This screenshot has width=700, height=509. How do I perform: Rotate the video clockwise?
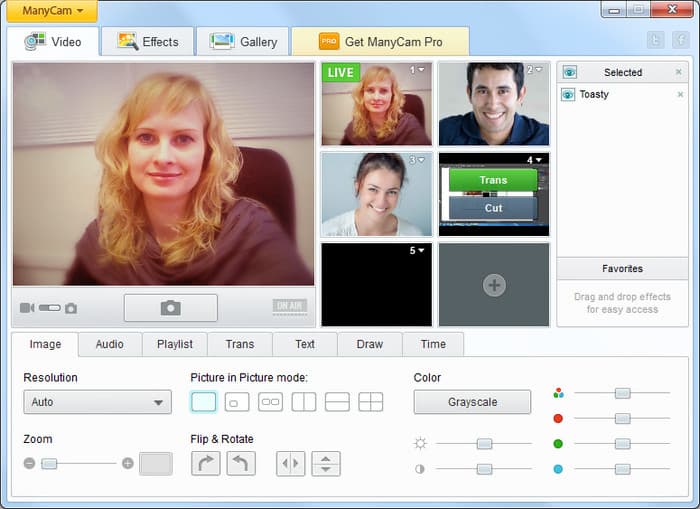click(x=206, y=463)
